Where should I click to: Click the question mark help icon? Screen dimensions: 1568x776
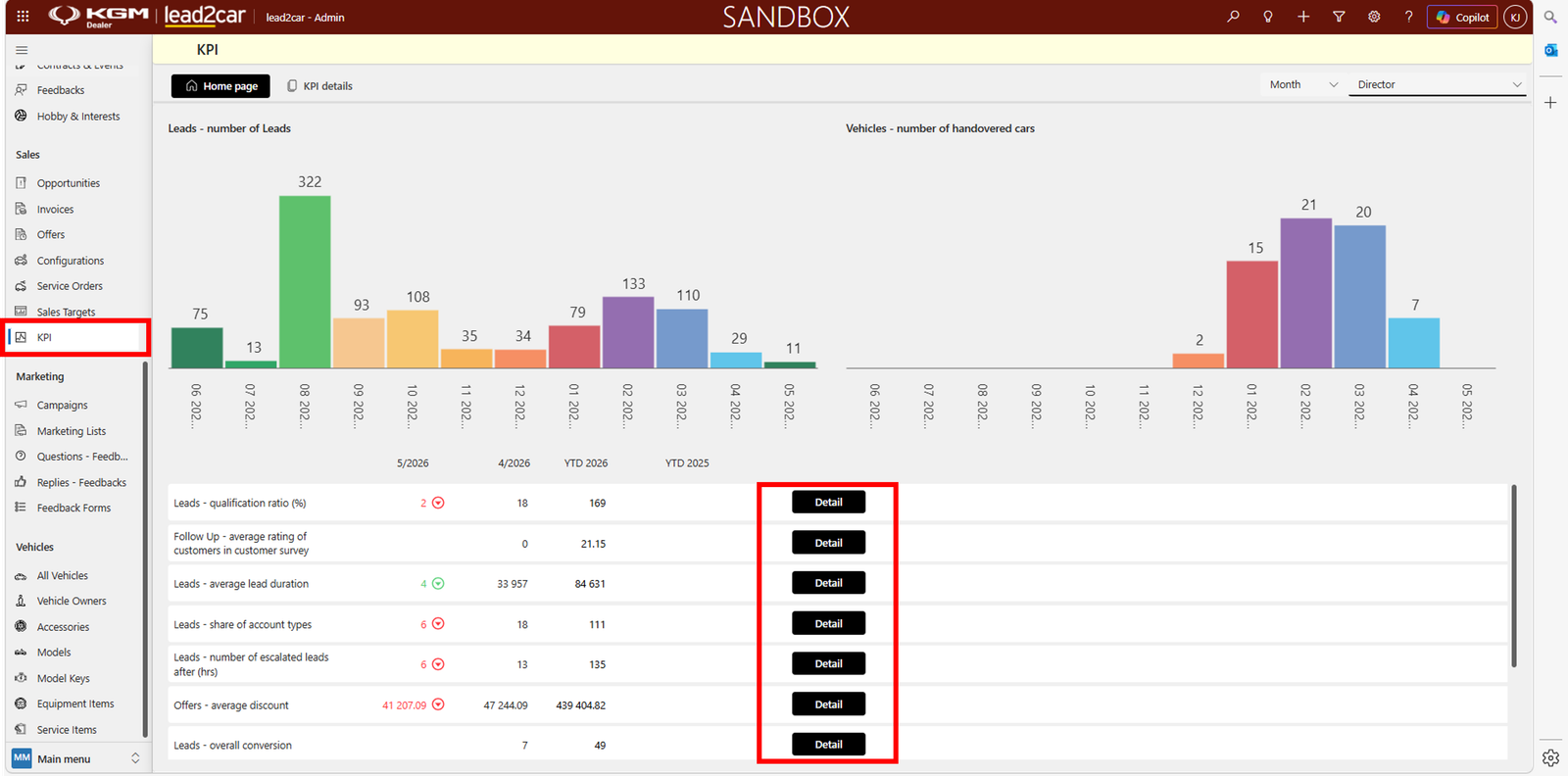pyautogui.click(x=1408, y=17)
